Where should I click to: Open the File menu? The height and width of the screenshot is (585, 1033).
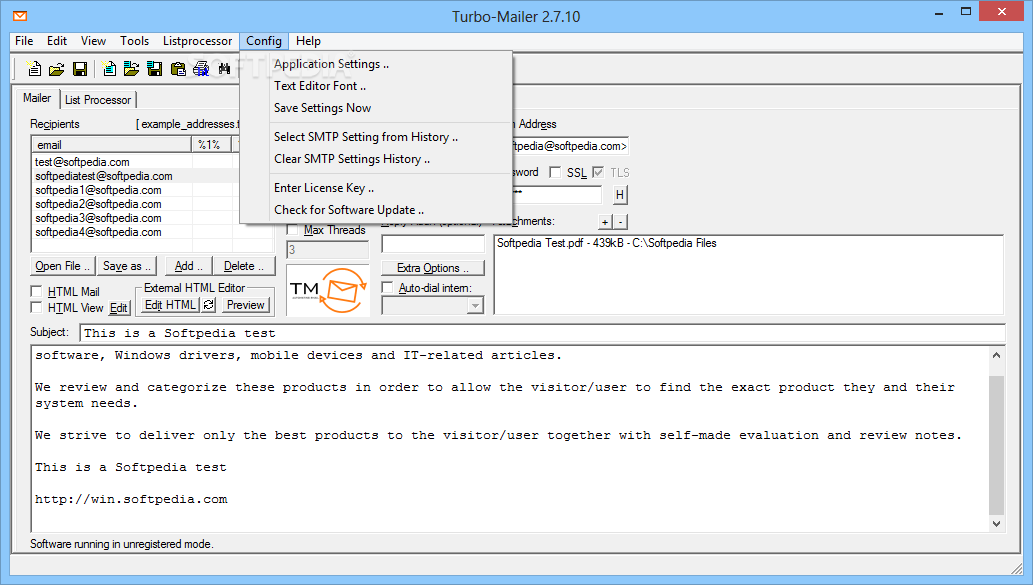[24, 41]
